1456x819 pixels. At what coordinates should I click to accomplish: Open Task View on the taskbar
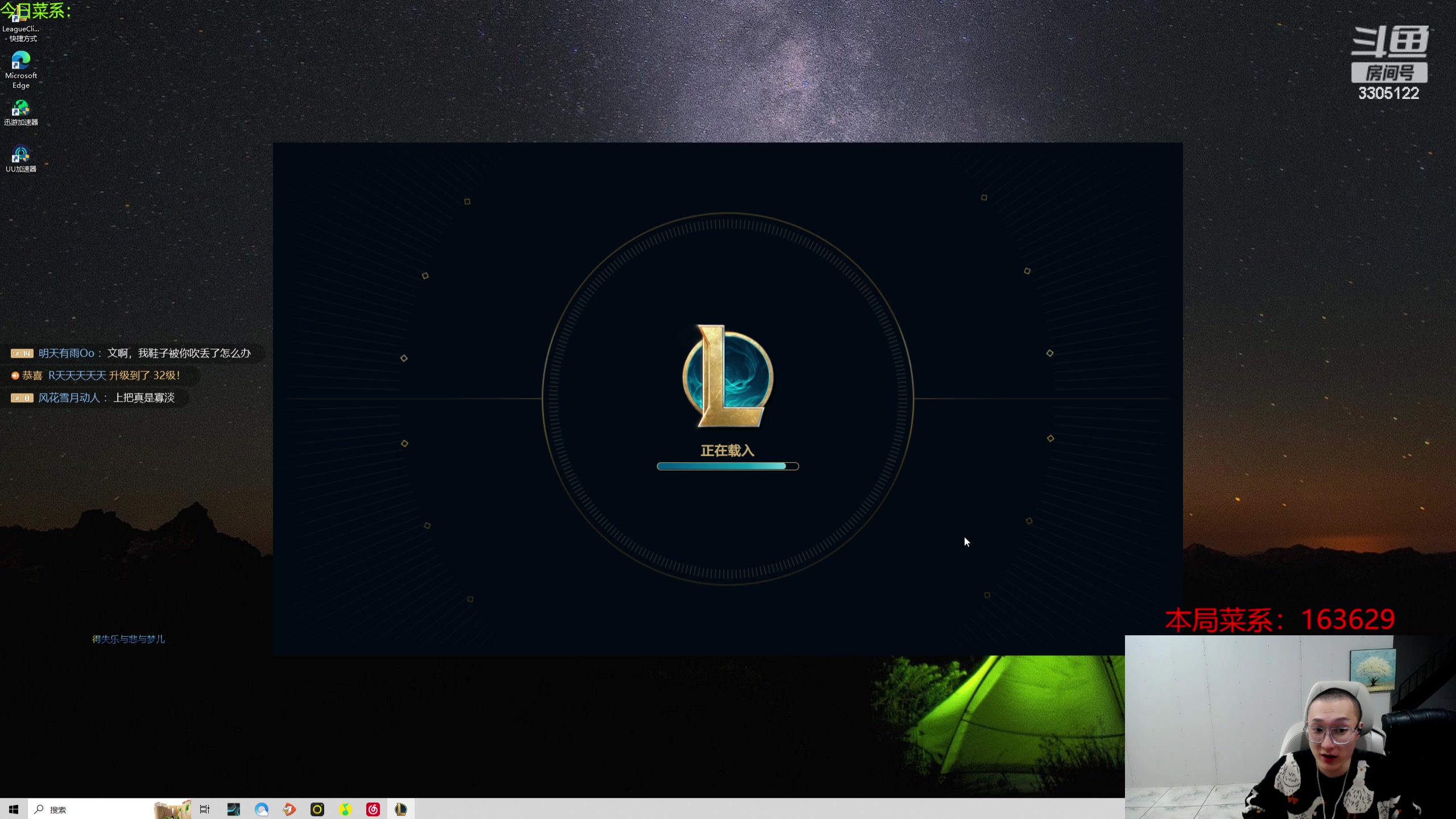point(205,809)
